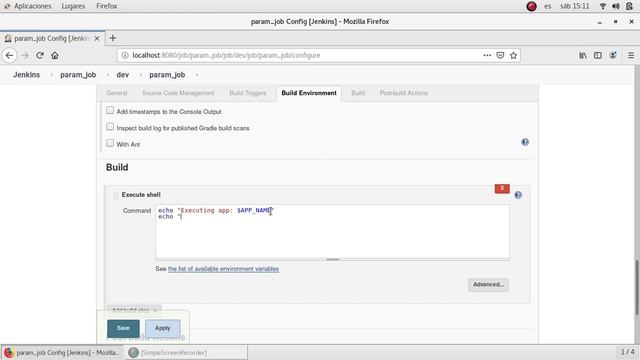Grab the Execute shell drag handle
Screen dimensions: 640x360
tap(116, 195)
